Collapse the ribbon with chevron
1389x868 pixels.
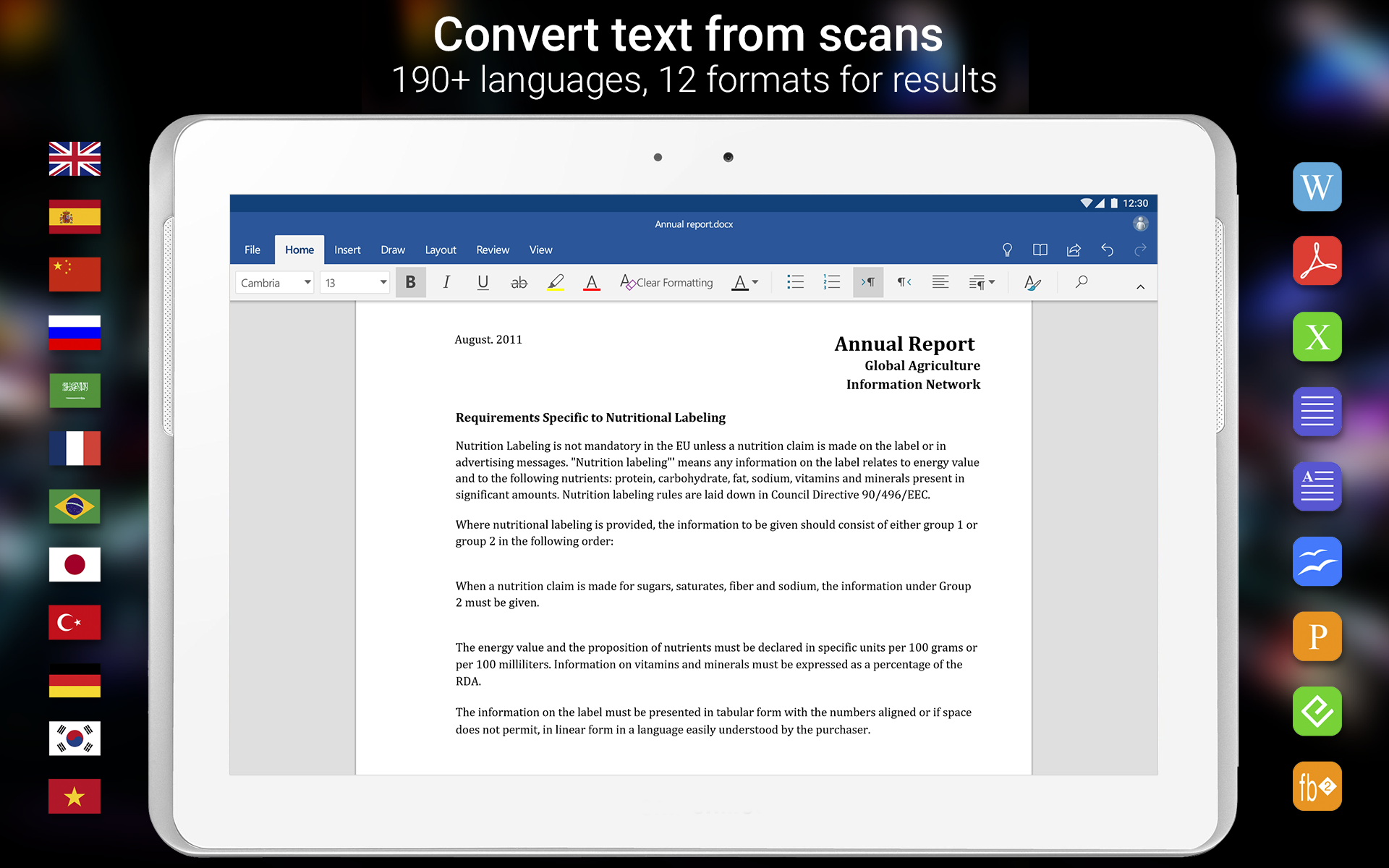coord(1140,286)
